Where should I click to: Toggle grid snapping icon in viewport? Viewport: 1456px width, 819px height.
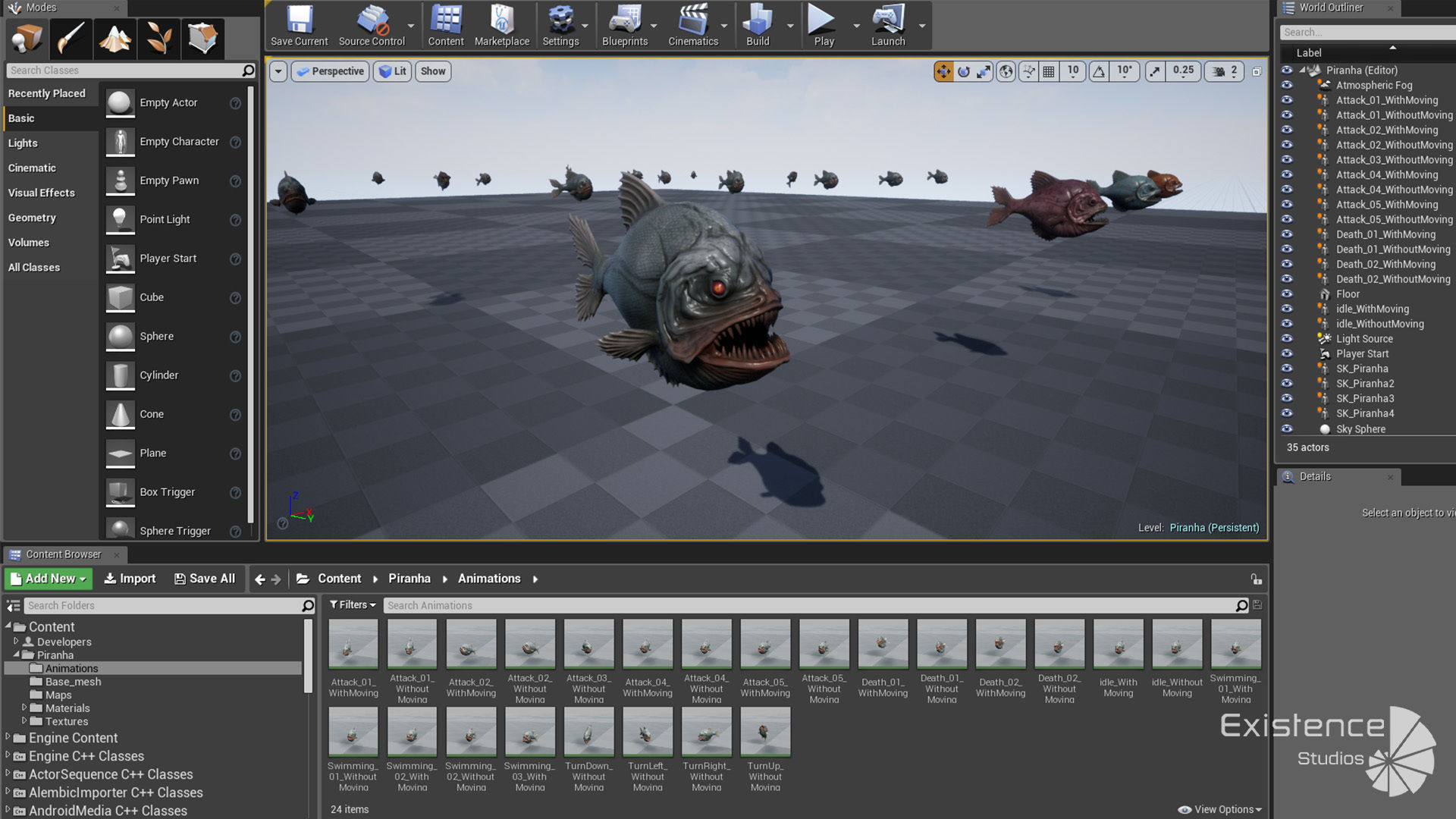(1049, 71)
